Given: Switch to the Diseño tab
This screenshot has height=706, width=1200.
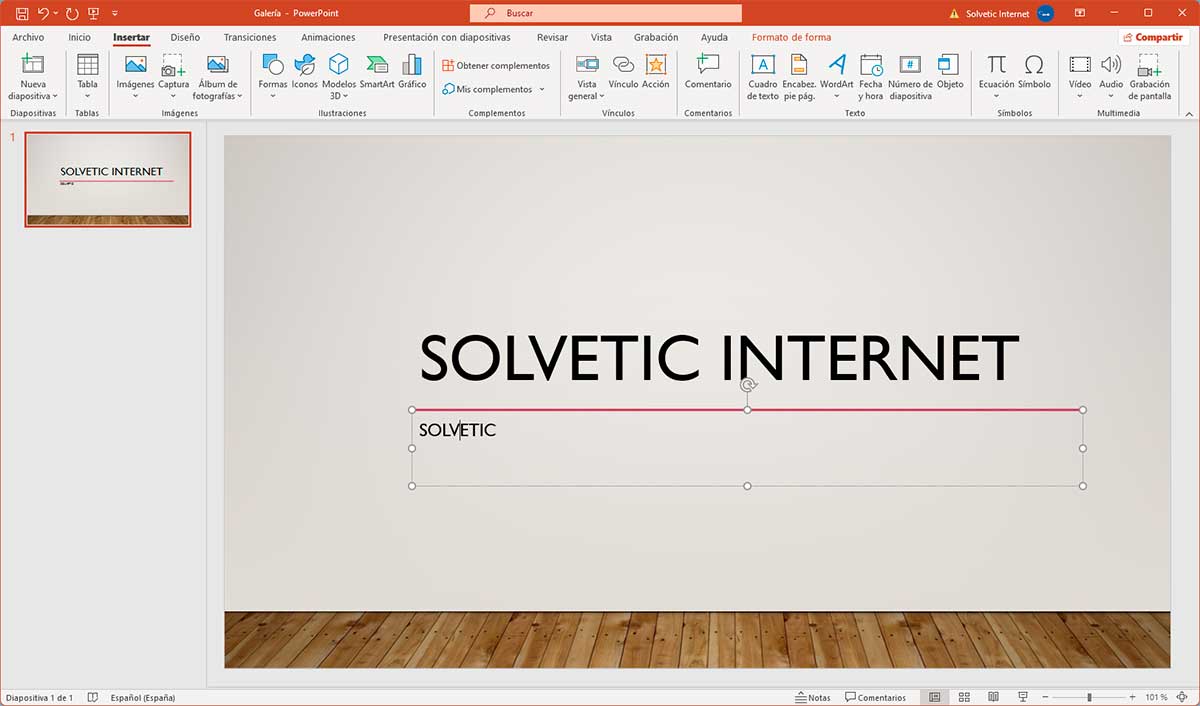Looking at the screenshot, I should coord(185,37).
